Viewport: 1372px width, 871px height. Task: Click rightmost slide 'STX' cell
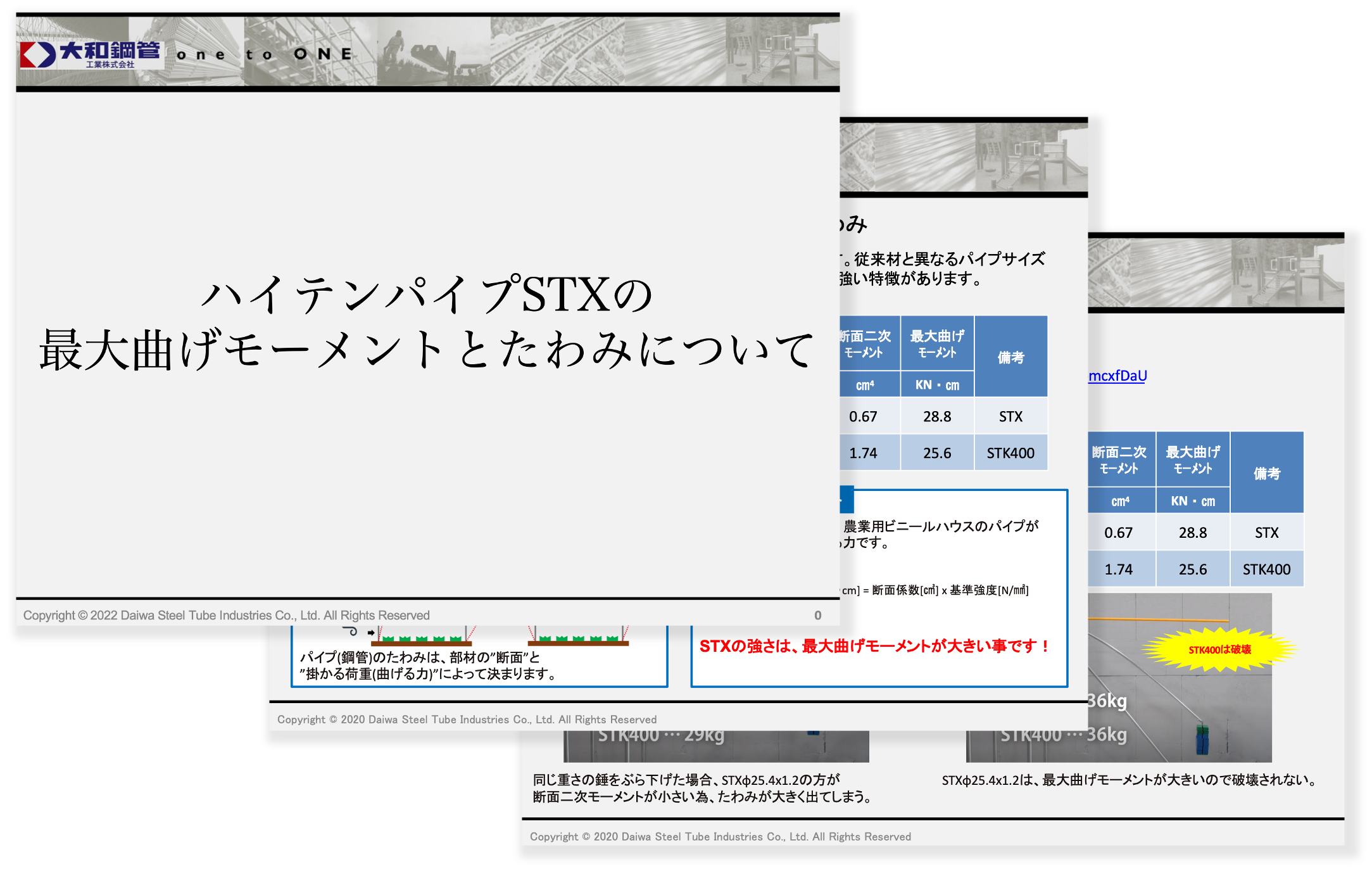[x=1267, y=533]
